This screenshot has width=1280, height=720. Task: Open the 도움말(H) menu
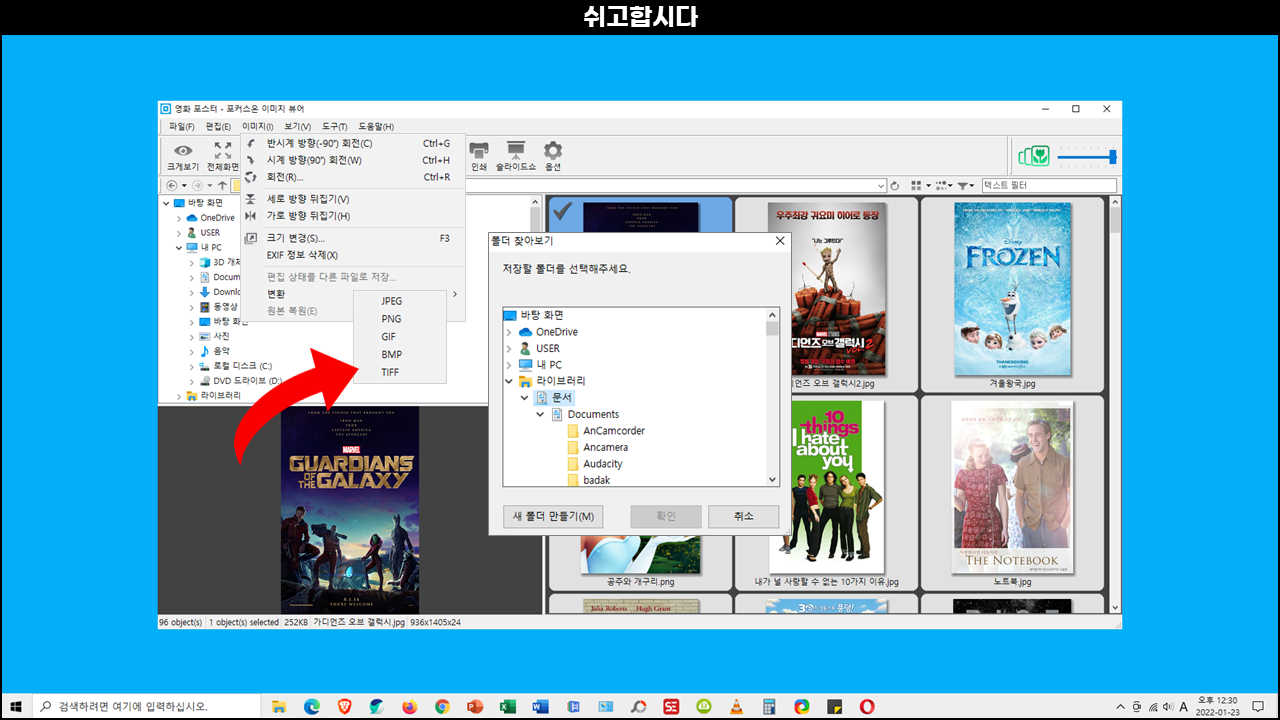pyautogui.click(x=376, y=127)
